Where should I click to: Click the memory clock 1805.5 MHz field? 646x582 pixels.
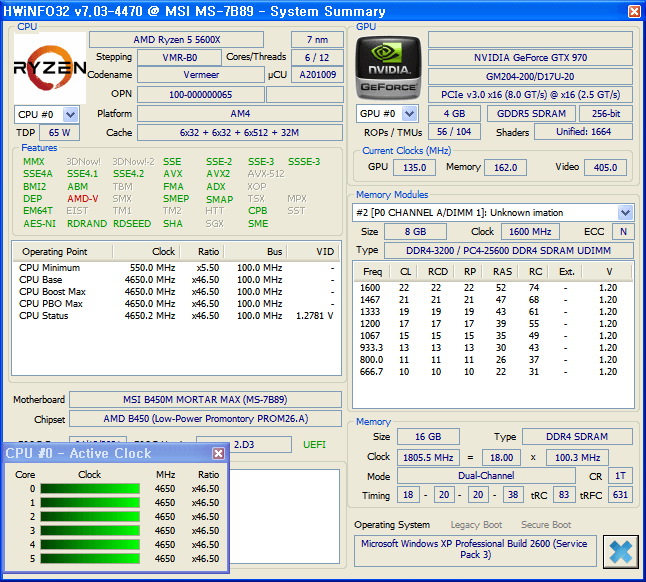428,458
